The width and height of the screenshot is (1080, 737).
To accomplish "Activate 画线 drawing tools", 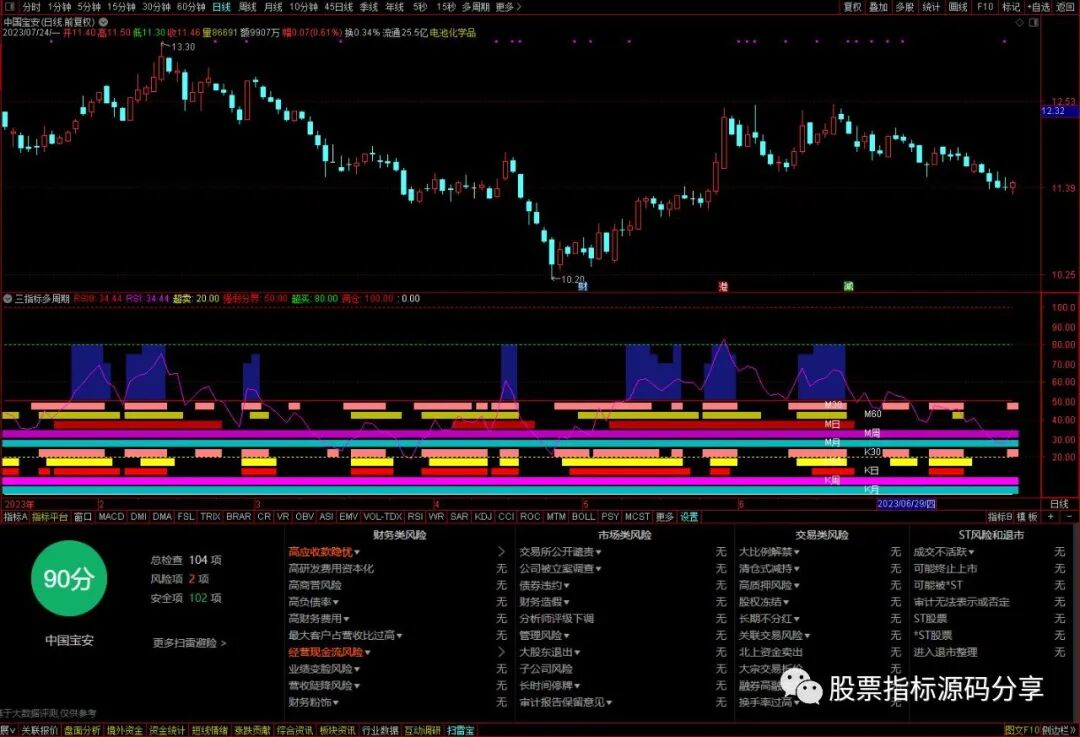I will pyautogui.click(x=958, y=6).
